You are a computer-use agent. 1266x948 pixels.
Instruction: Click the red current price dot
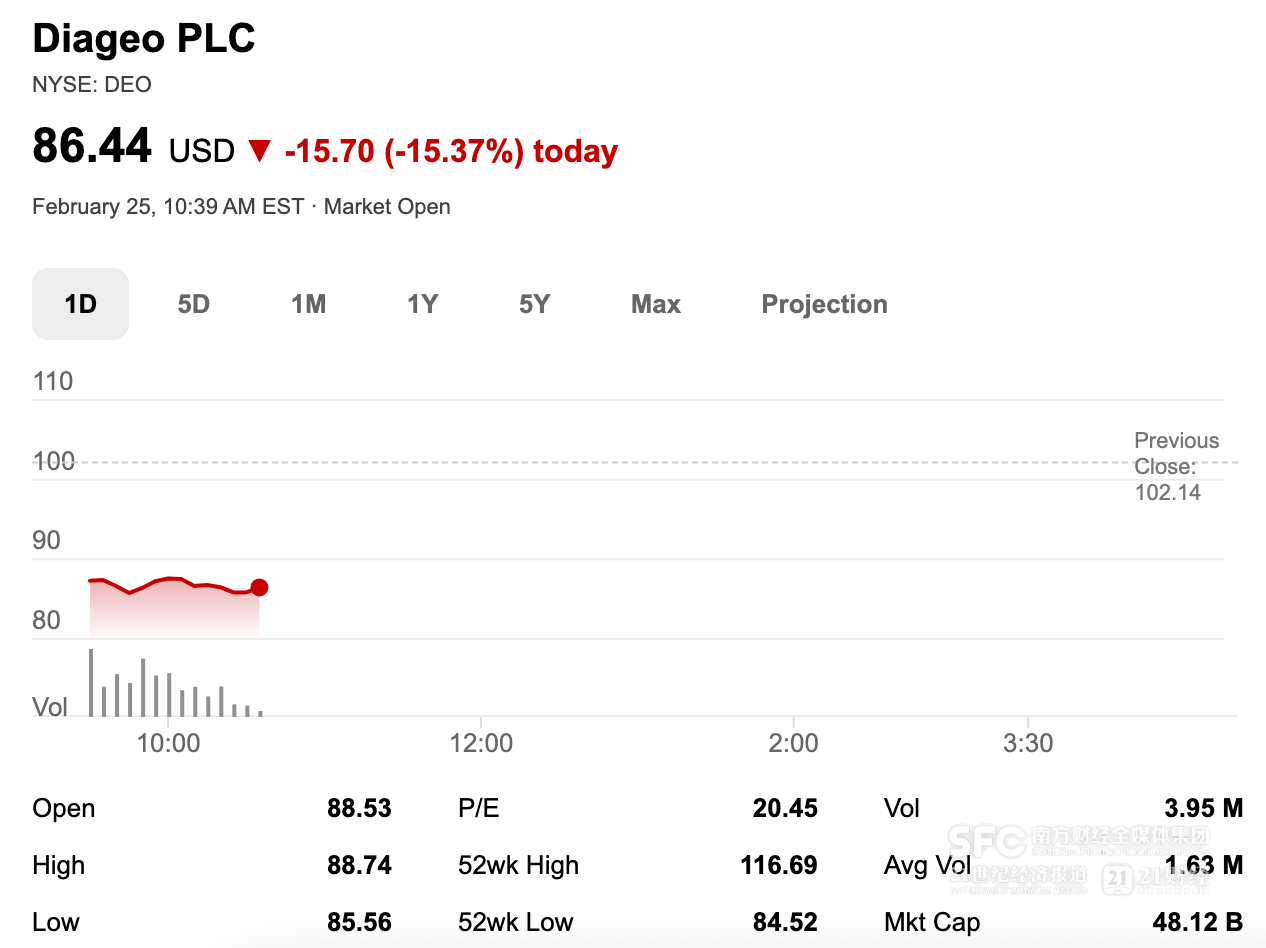259,587
